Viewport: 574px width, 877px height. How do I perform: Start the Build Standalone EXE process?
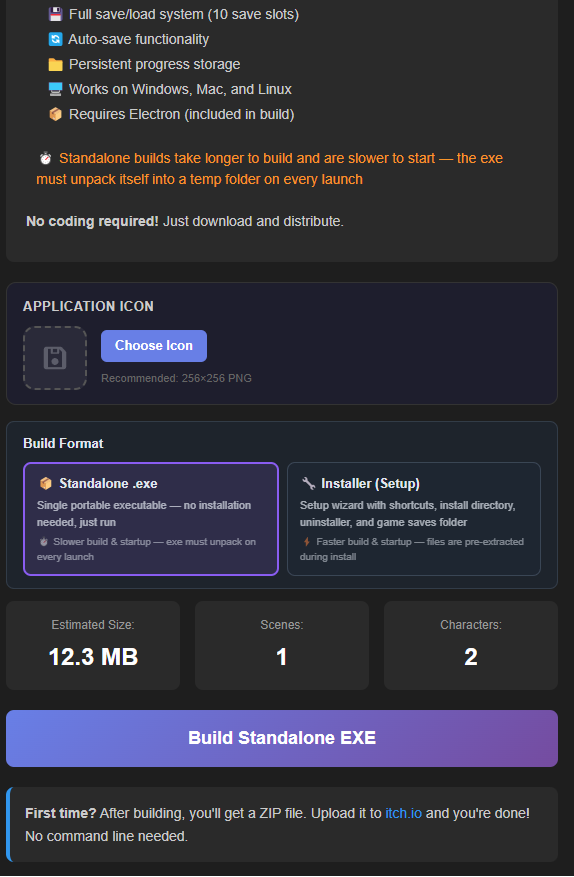point(282,738)
